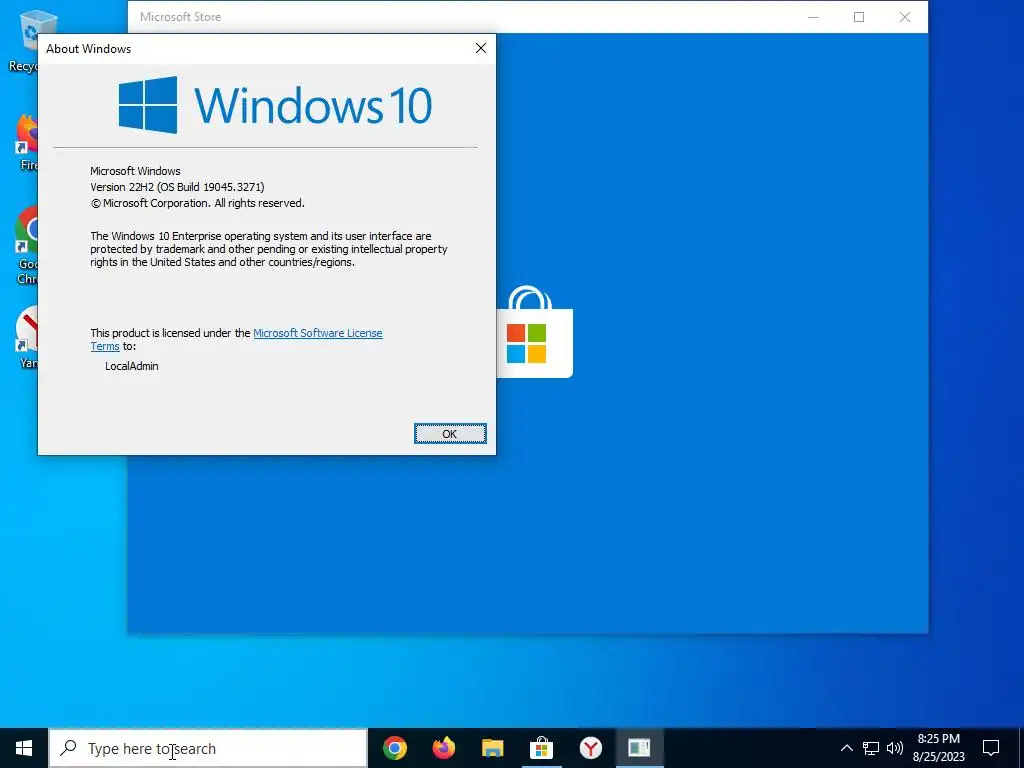Screen dimensions: 1024x768
Task: Maximize the Microsoft Store window
Action: (x=859, y=17)
